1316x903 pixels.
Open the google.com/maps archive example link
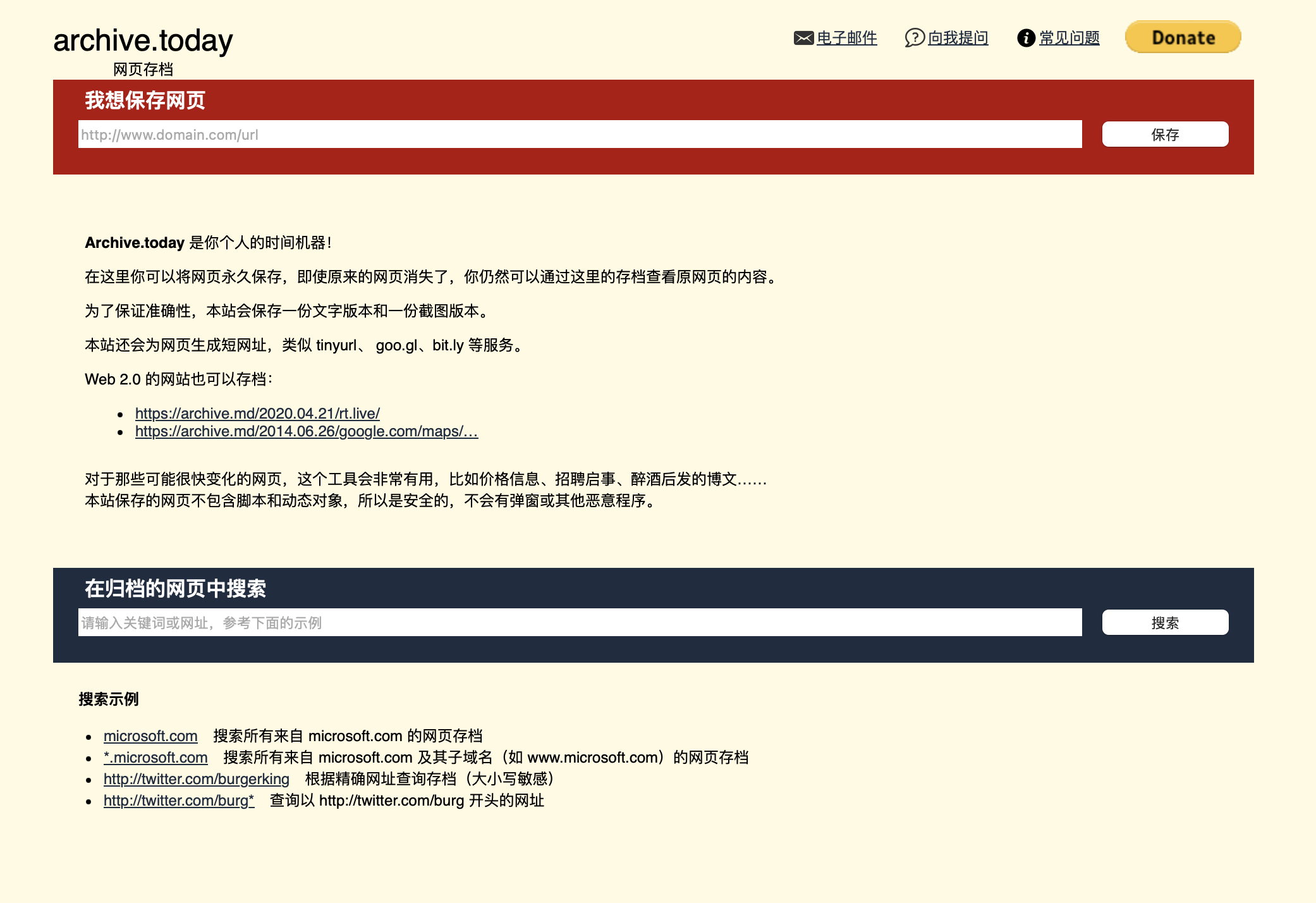point(307,431)
